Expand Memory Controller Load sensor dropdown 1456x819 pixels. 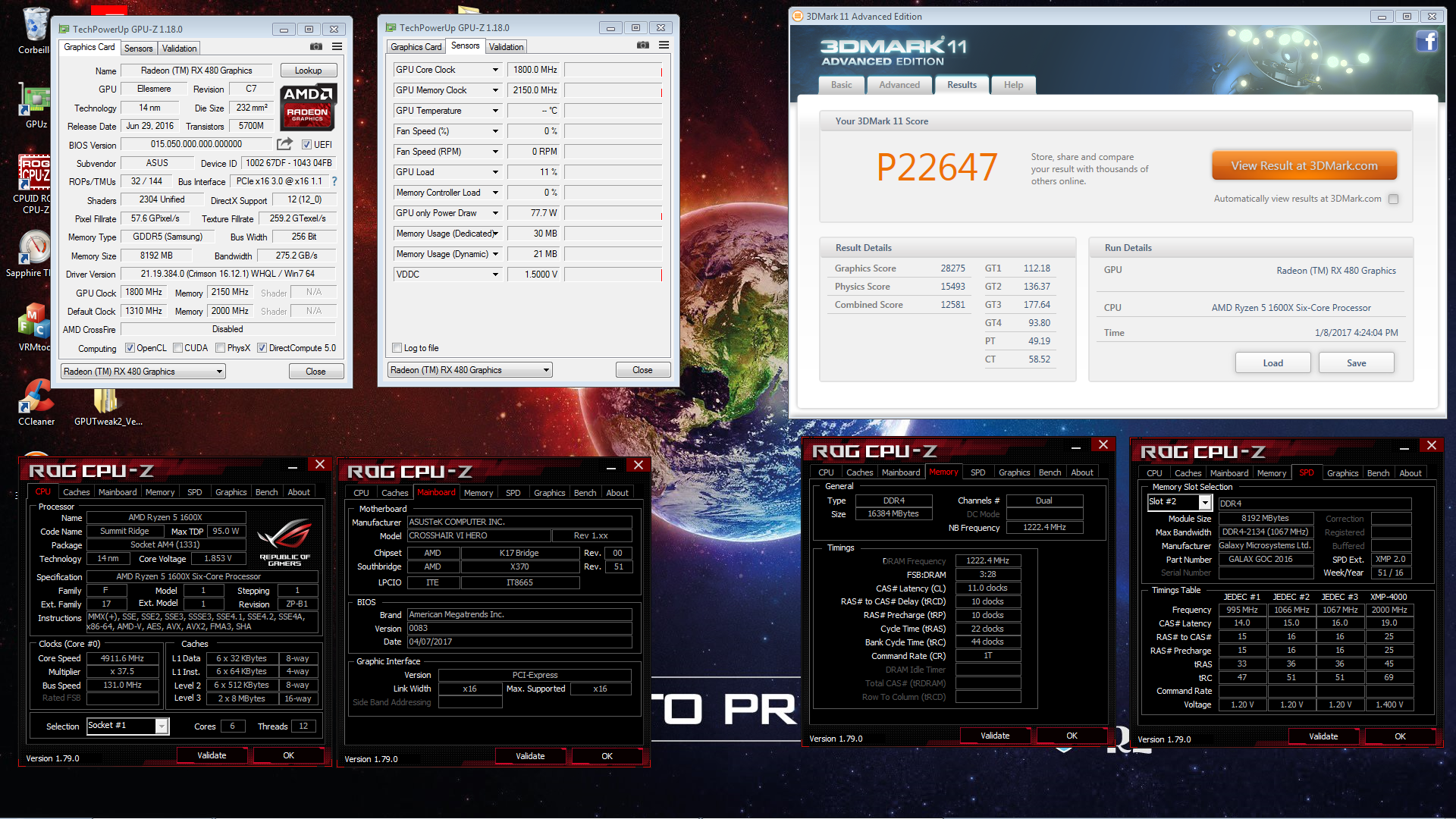point(495,193)
